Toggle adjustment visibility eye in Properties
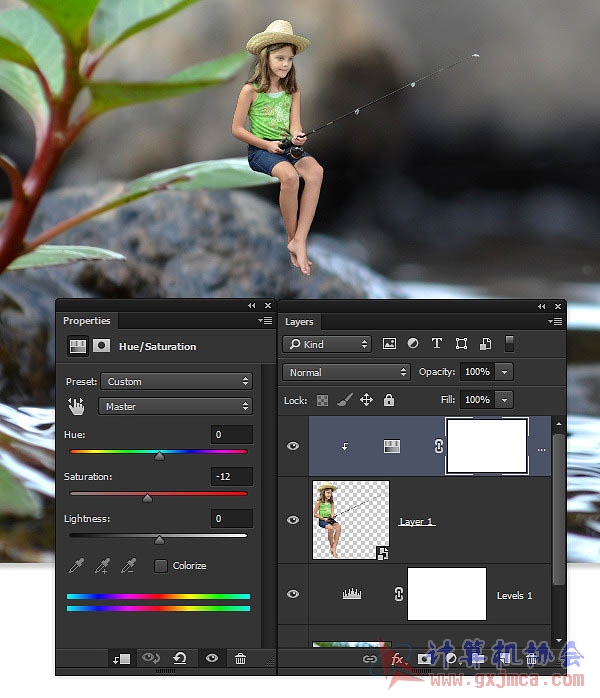This screenshot has width=600, height=698. coord(211,658)
